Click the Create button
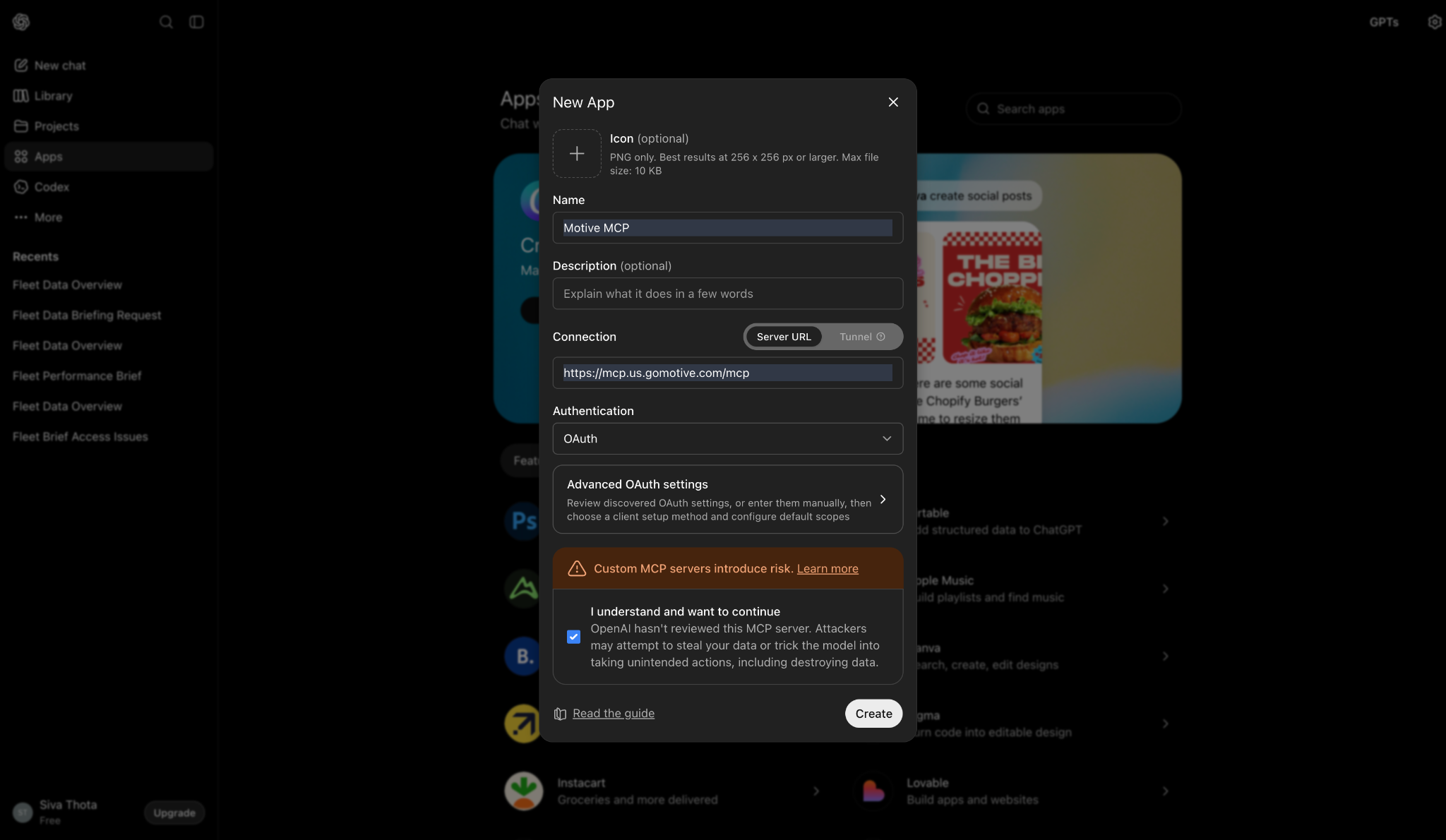This screenshot has width=1446, height=840. coord(873,714)
